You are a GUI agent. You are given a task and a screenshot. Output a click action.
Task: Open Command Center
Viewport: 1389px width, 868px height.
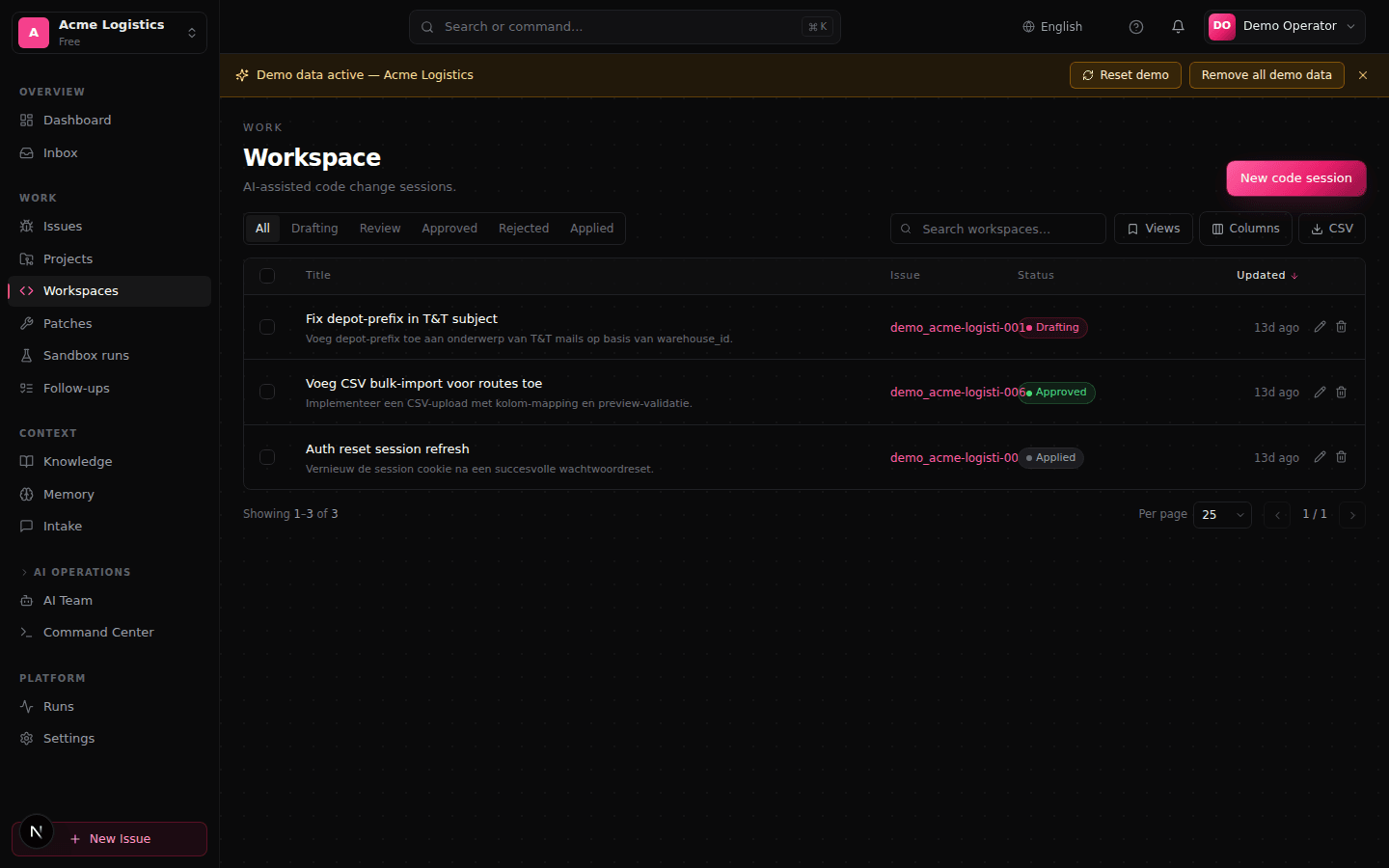point(109,633)
